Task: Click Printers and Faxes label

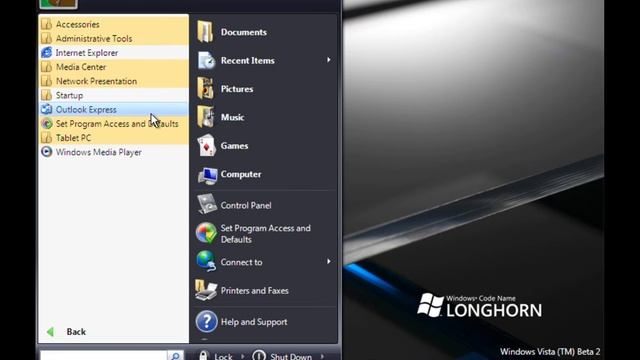Action: 255,291
